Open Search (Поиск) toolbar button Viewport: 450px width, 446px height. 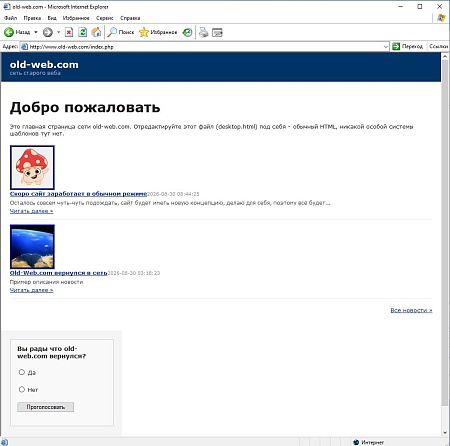(x=121, y=32)
